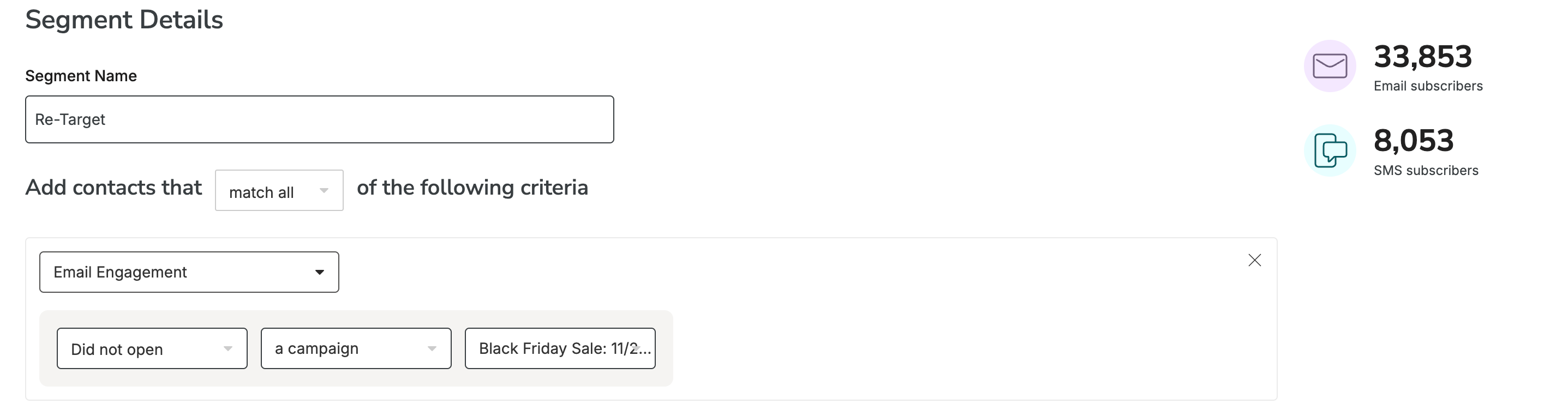Open the 'match all' dropdown

coord(279,190)
